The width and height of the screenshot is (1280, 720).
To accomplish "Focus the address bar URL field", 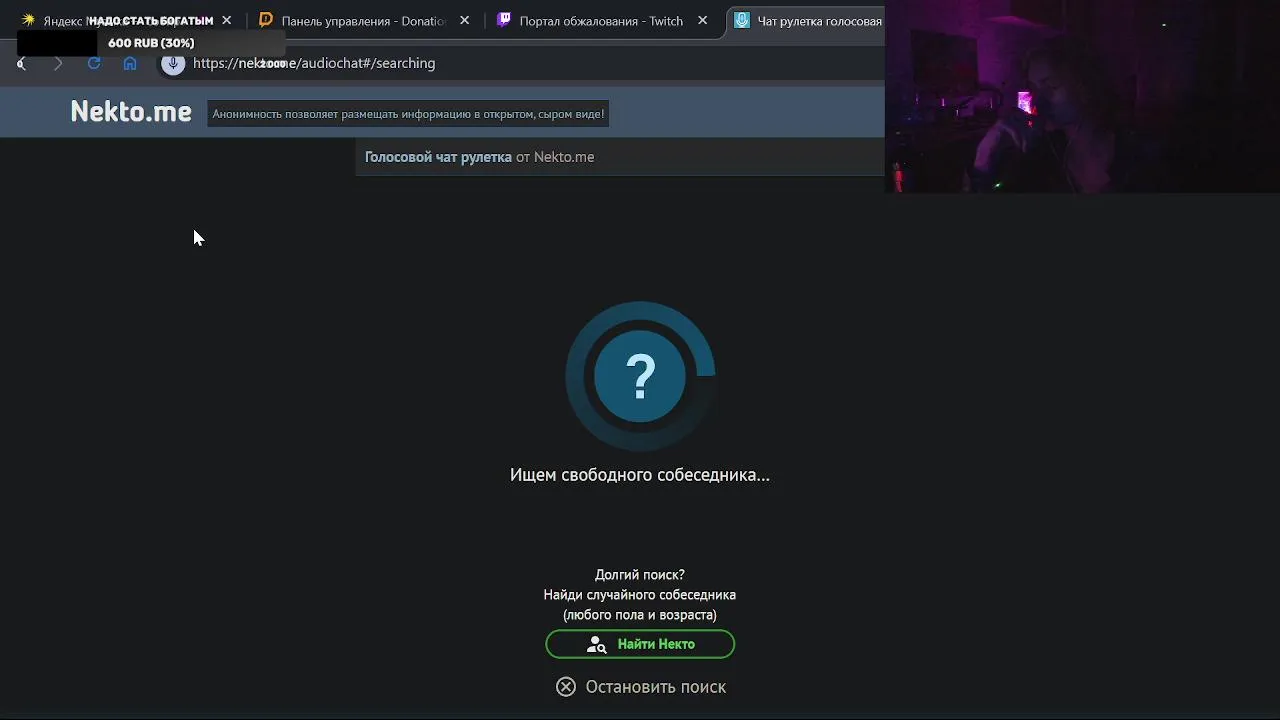I will click(x=520, y=63).
